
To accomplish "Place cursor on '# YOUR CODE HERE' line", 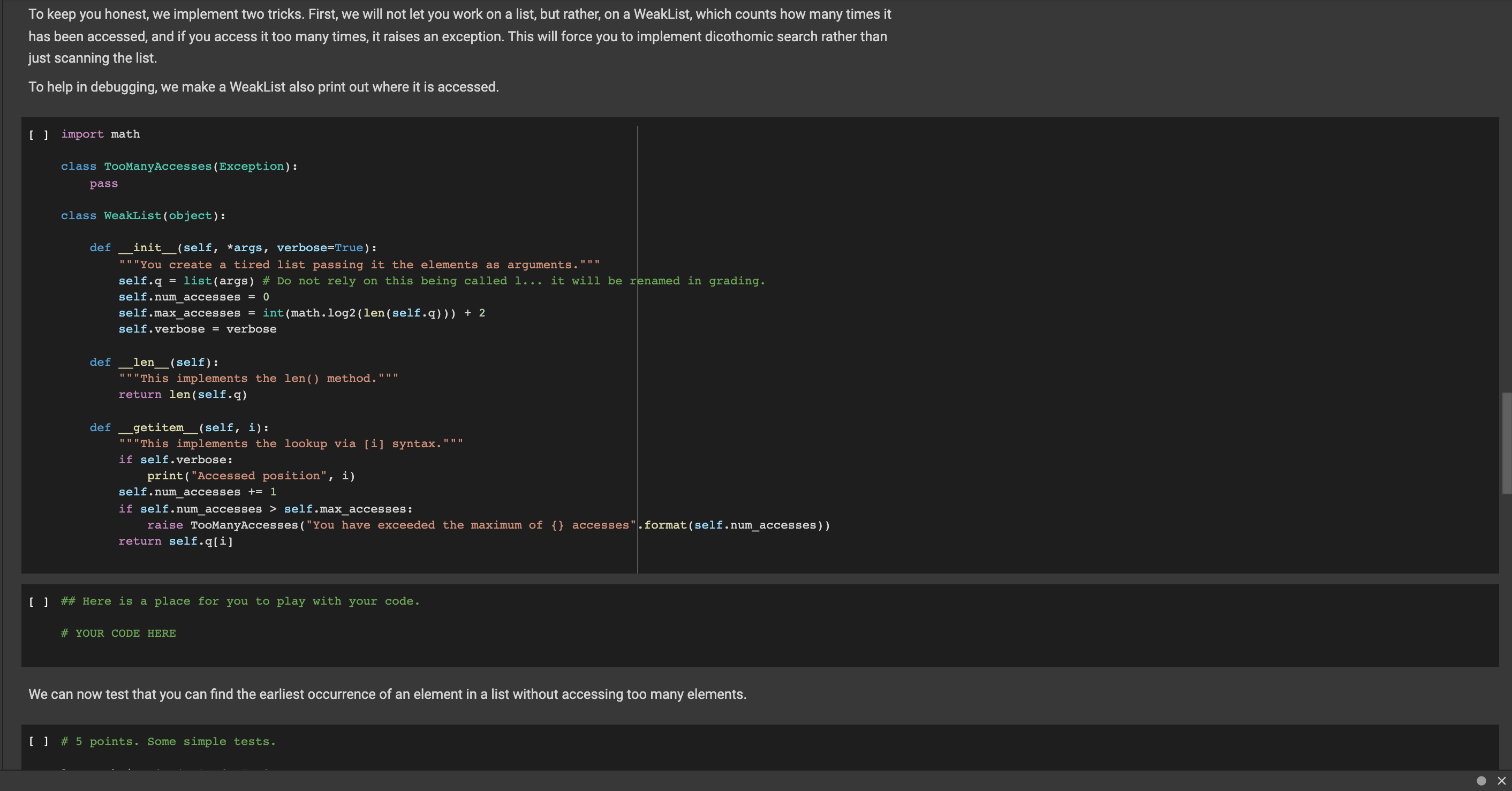I will [x=118, y=633].
